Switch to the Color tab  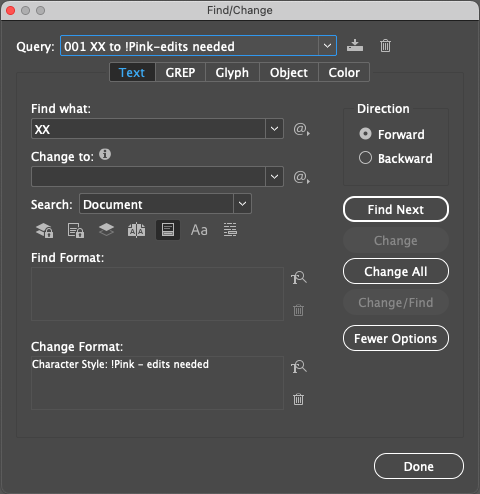point(344,72)
